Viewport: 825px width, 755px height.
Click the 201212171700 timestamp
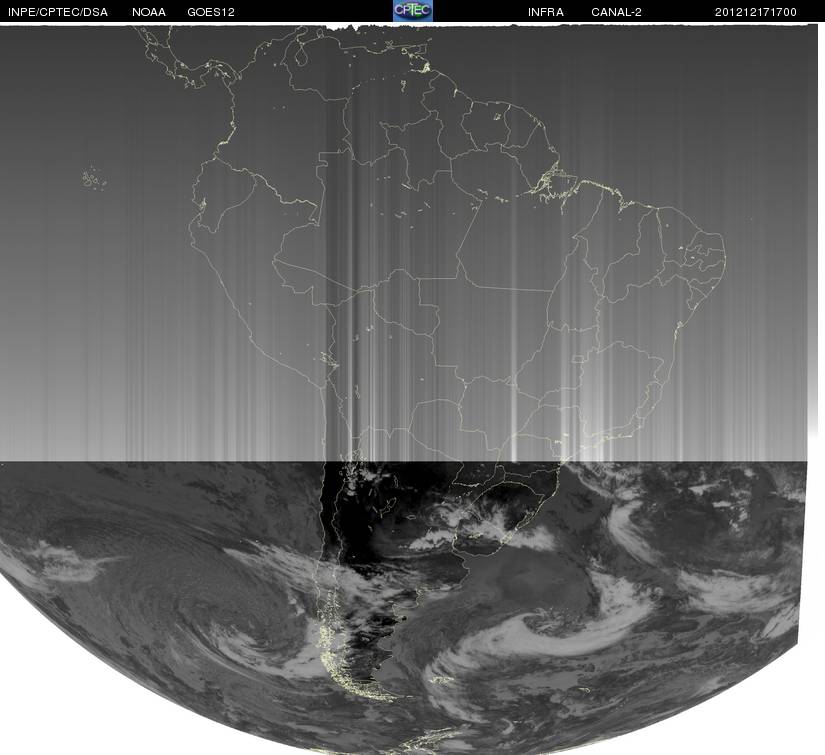point(756,12)
